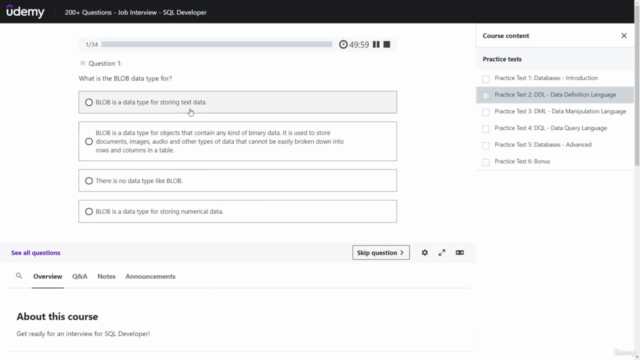Open Practice Test 2: DDL - Data Definition Language
This screenshot has height=360, width=640.
point(555,95)
